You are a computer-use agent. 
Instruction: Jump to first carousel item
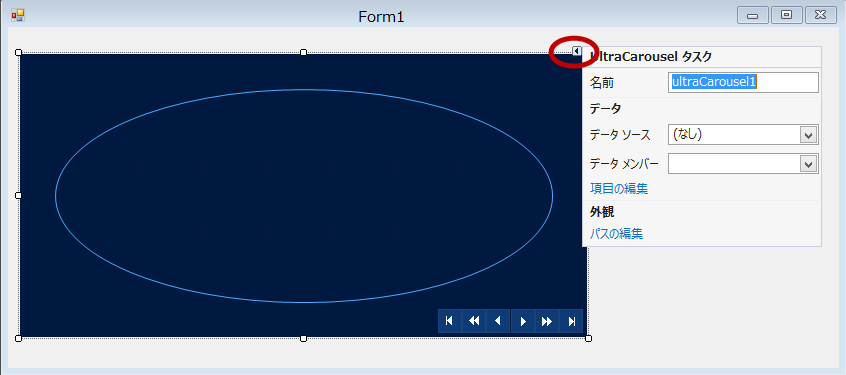point(449,321)
